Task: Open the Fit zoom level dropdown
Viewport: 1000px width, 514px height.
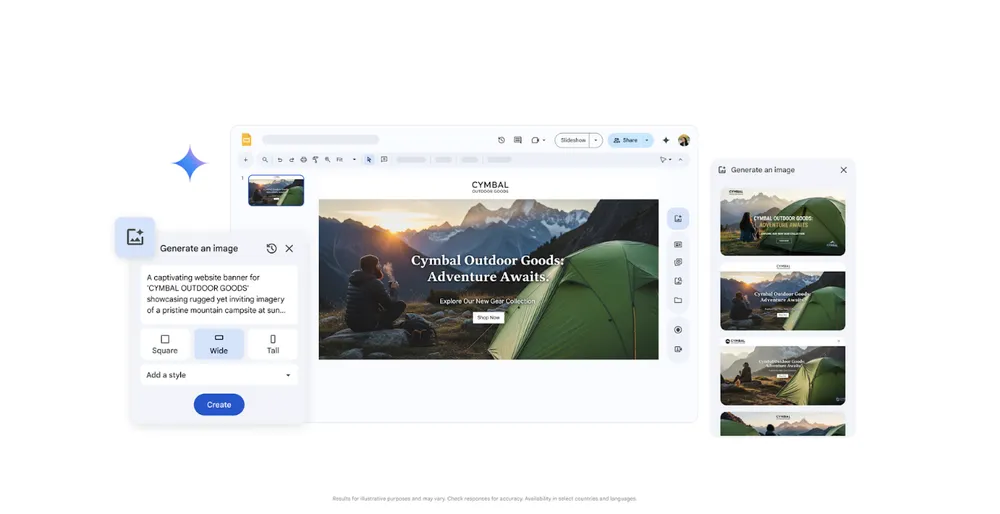Action: [x=346, y=160]
